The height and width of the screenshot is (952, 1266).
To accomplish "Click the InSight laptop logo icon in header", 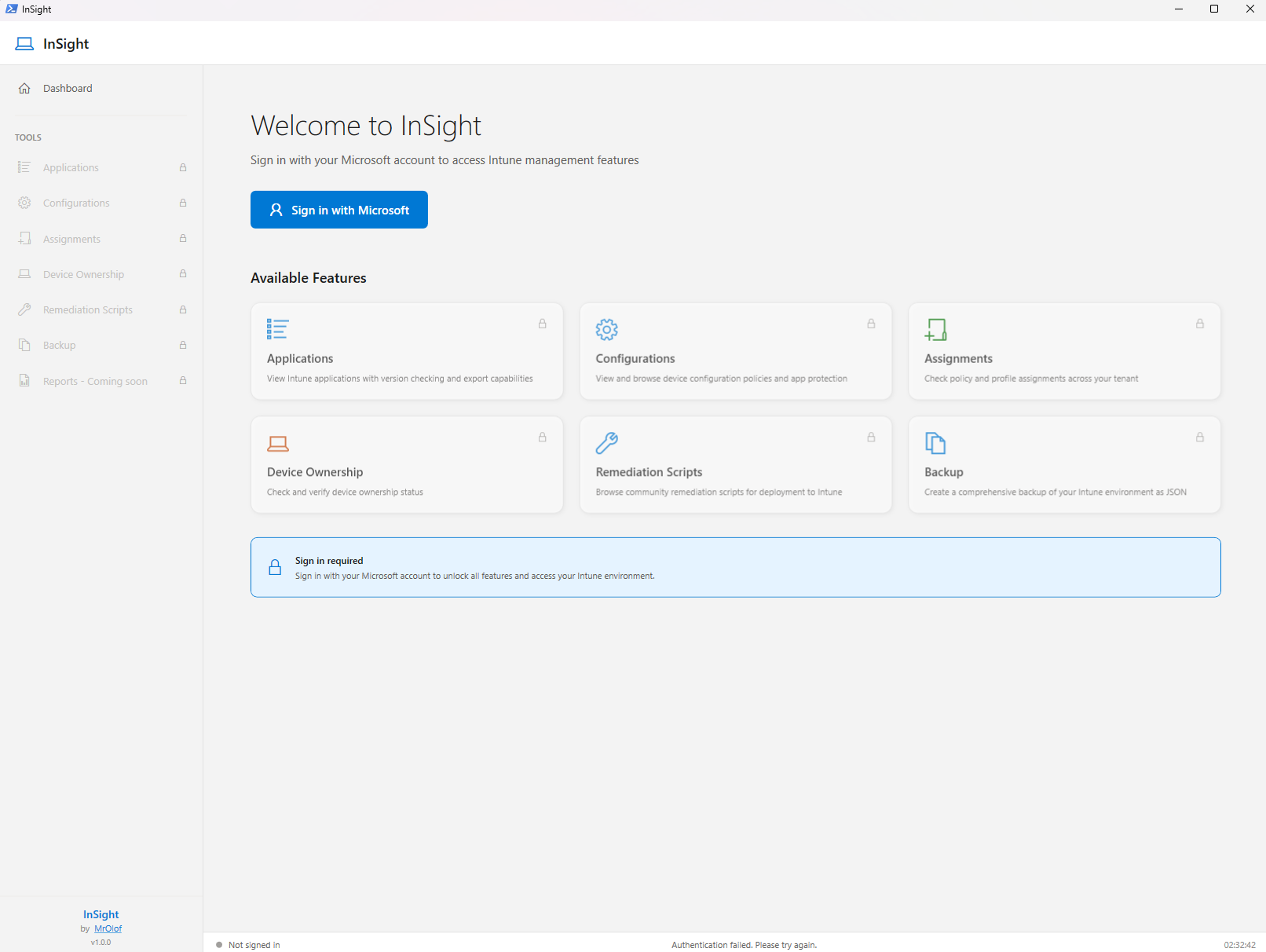I will (x=24, y=44).
